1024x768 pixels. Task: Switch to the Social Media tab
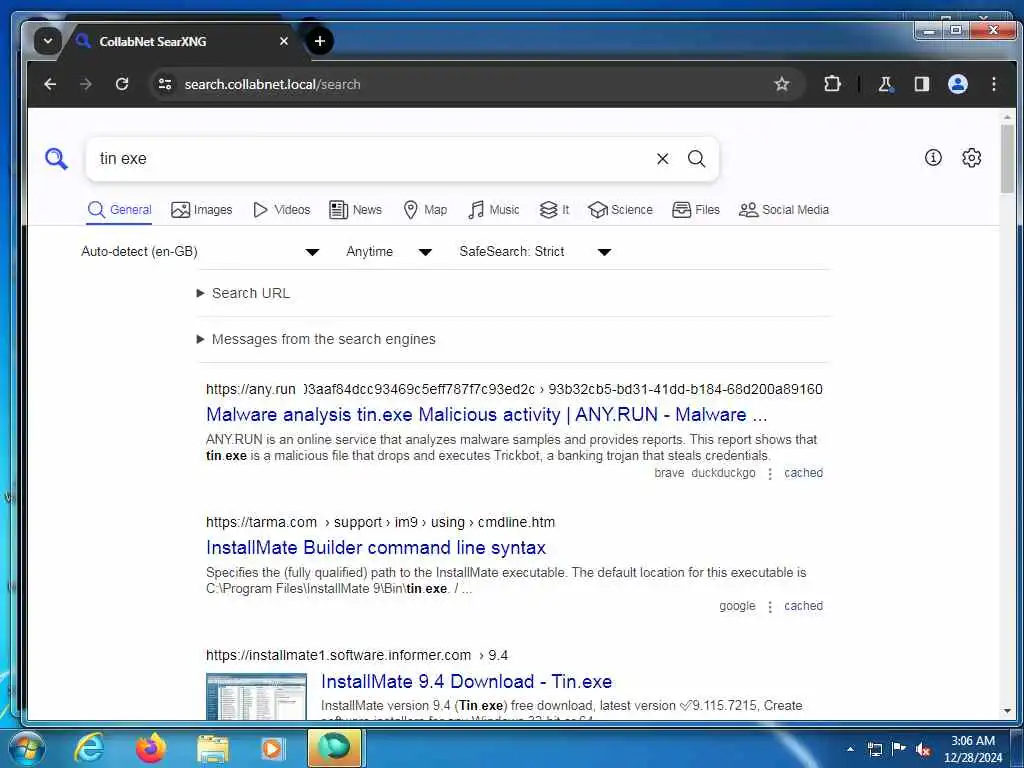point(784,210)
